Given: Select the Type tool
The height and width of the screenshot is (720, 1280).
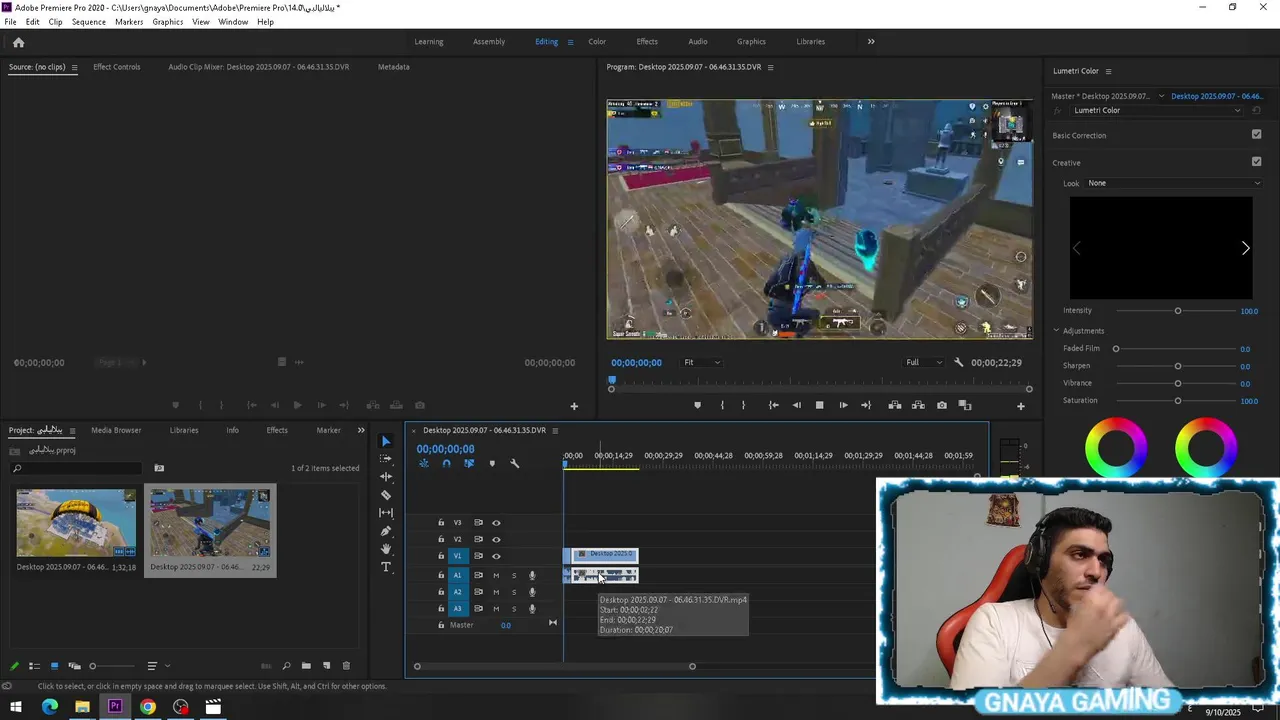Looking at the screenshot, I should pyautogui.click(x=386, y=567).
